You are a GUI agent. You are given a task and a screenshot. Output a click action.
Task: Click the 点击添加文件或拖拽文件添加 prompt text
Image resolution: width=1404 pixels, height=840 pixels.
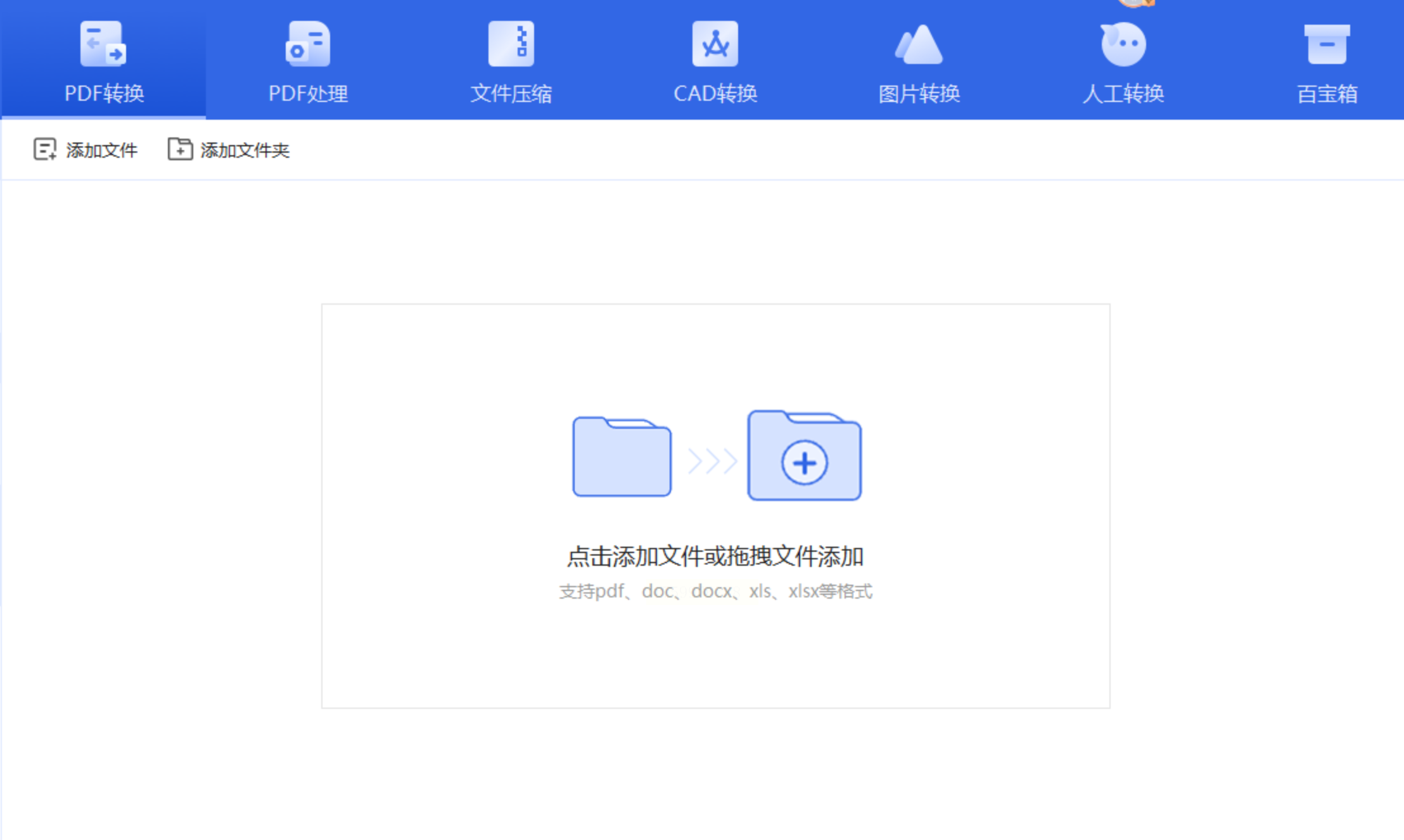[715, 556]
